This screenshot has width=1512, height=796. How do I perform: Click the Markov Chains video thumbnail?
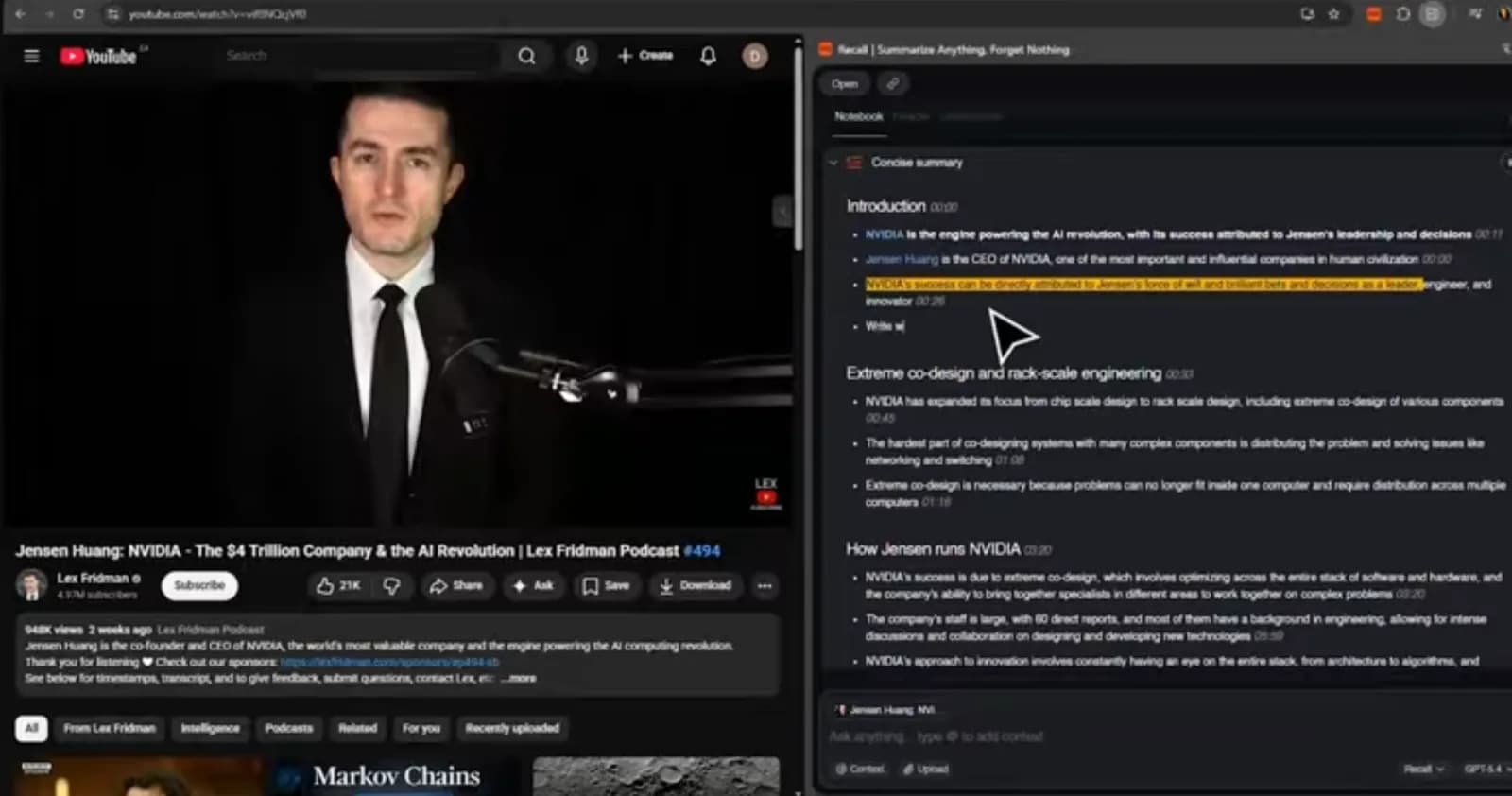397,776
